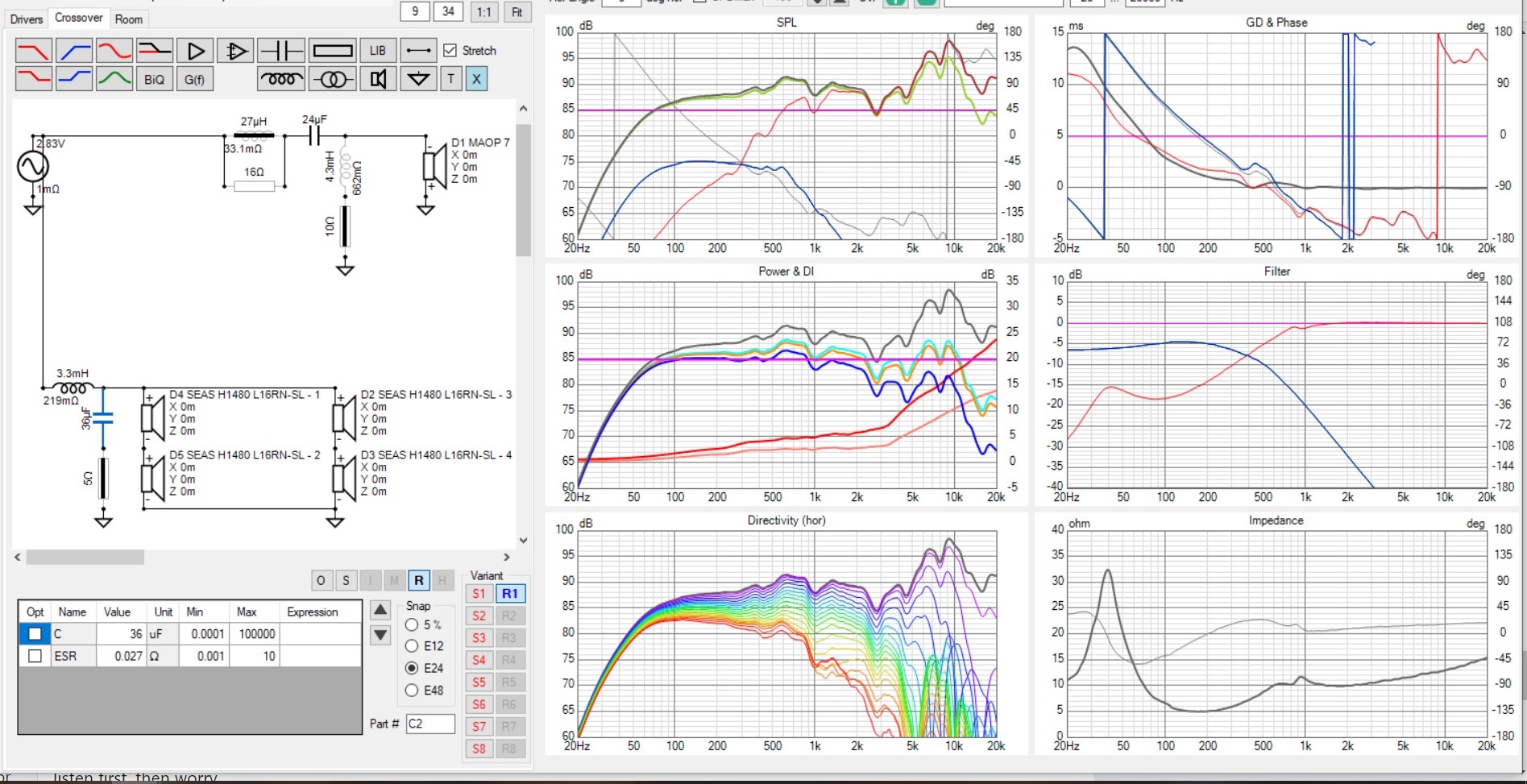Select driver D4 SEAS H1480 L16RN-SL - 1
Image resolution: width=1527 pixels, height=784 pixels.
153,417
